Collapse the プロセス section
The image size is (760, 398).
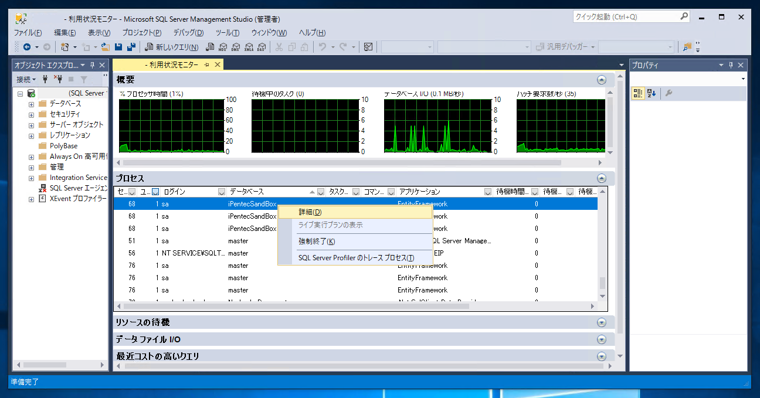pos(602,178)
